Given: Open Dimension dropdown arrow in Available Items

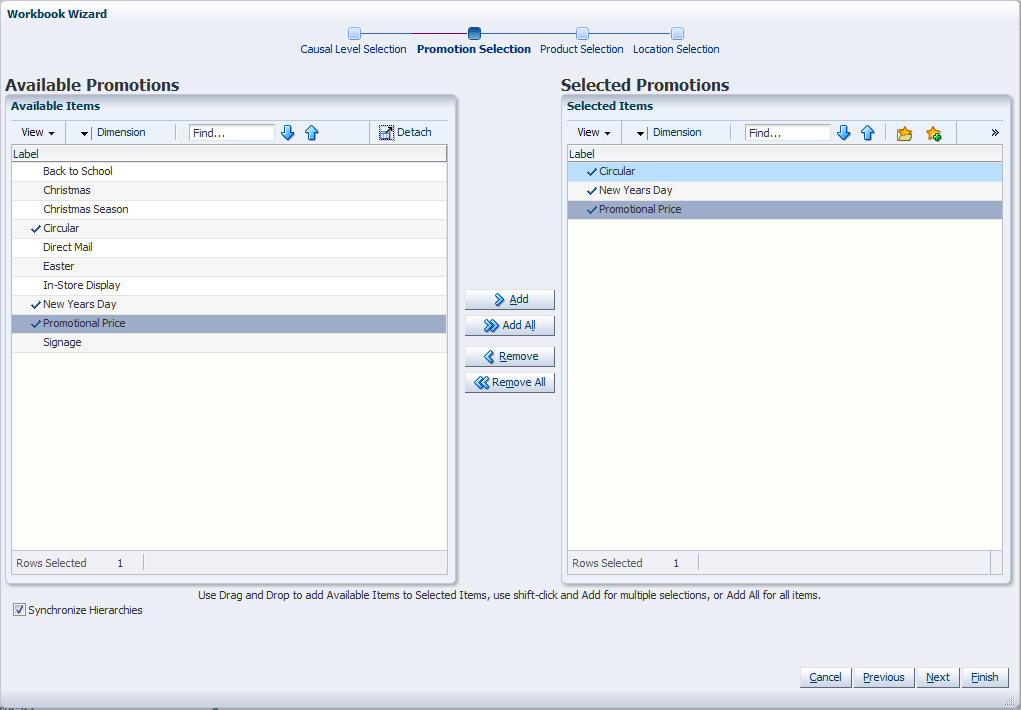Looking at the screenshot, I should click(x=84, y=133).
